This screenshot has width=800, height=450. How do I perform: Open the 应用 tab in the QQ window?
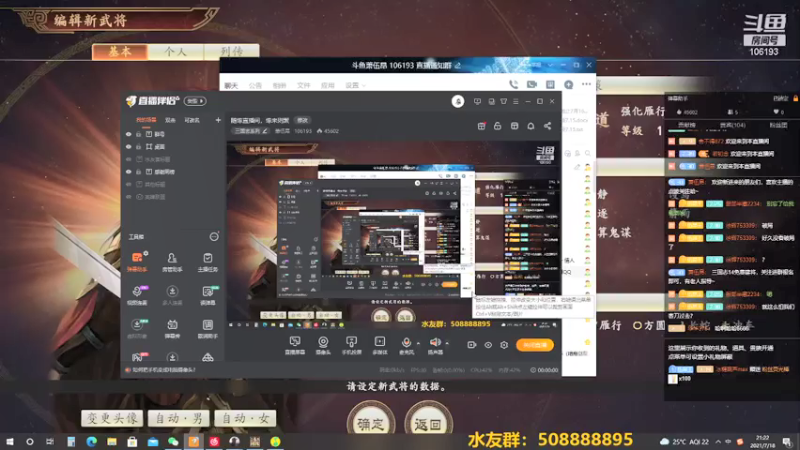(x=328, y=85)
